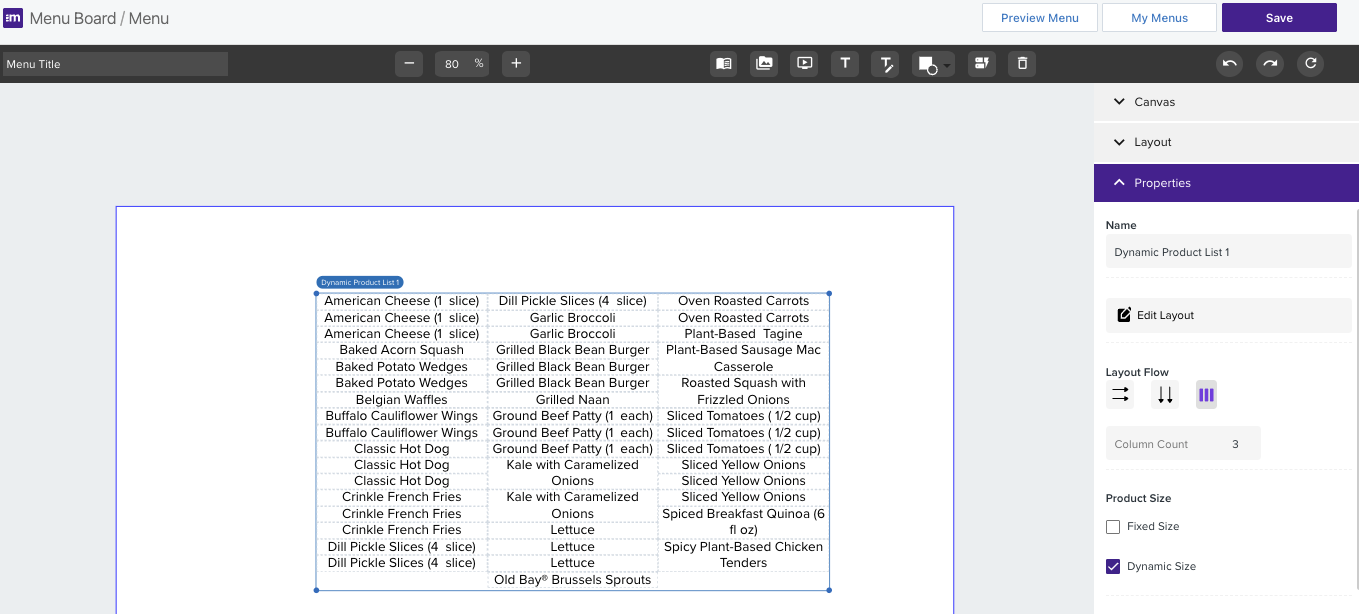Click the Column Count field
The image size is (1359, 614).
(1183, 444)
